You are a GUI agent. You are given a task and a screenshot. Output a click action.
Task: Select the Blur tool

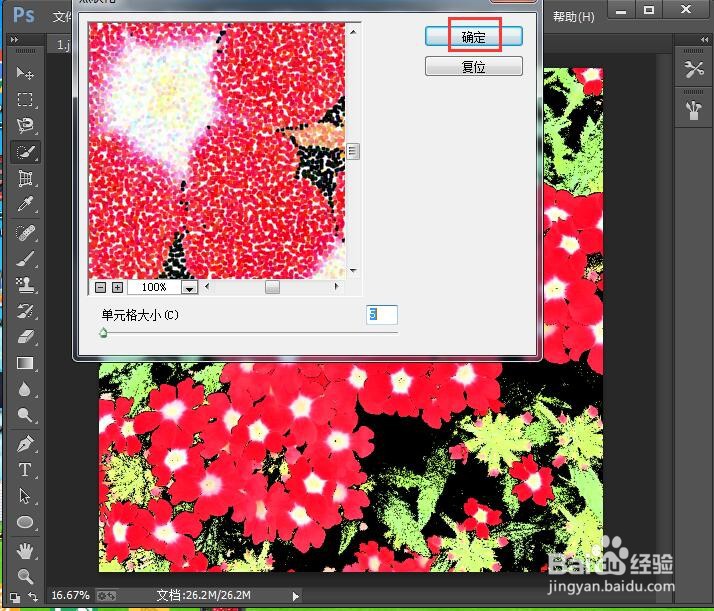click(25, 389)
